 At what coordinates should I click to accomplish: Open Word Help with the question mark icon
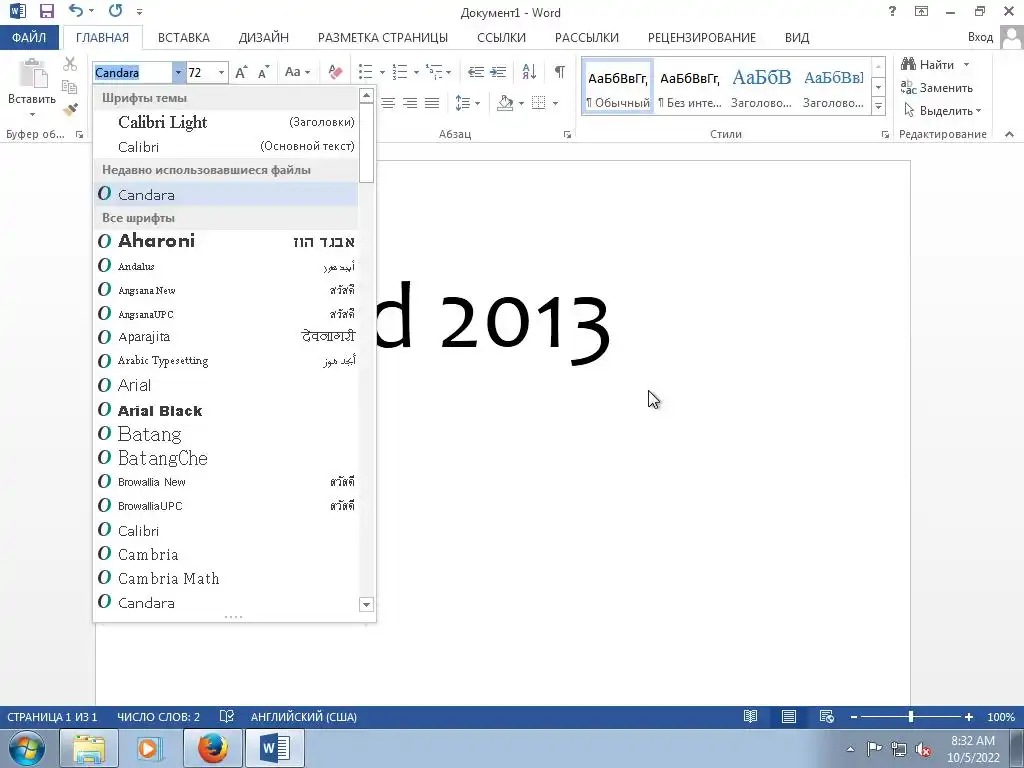(892, 11)
